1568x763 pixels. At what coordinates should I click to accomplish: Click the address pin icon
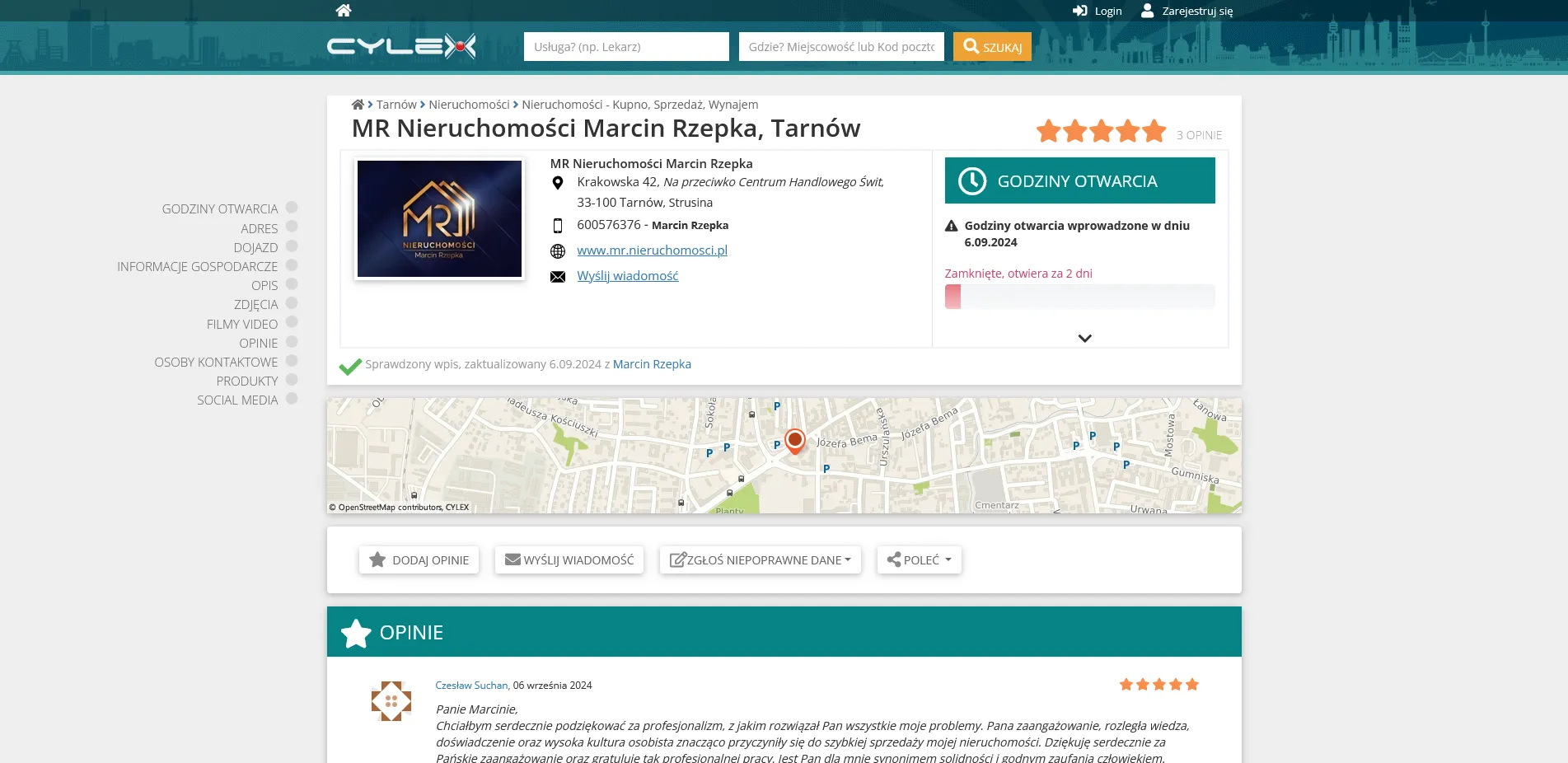558,183
